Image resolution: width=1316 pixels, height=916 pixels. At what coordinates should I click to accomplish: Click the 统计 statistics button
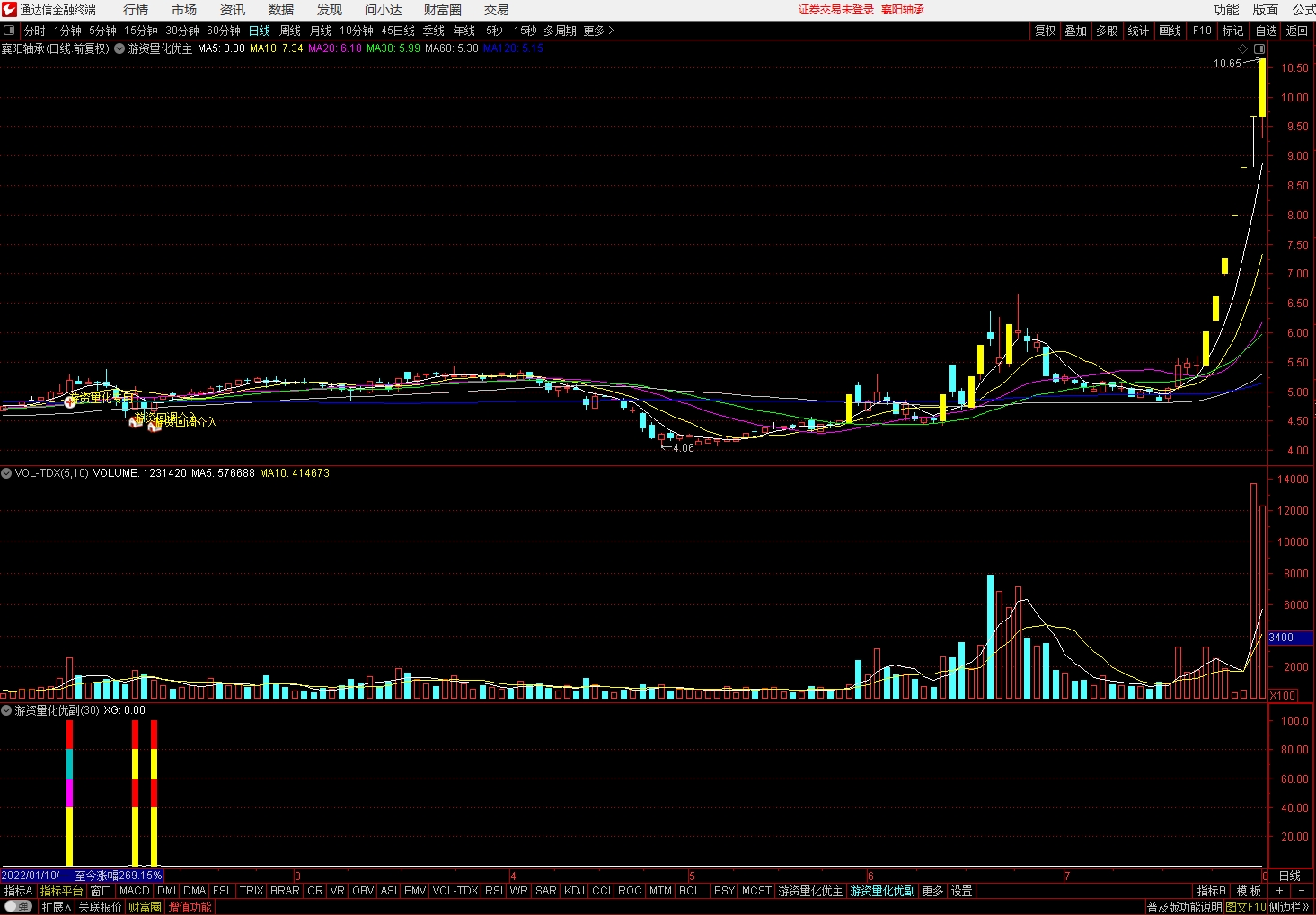[1139, 31]
